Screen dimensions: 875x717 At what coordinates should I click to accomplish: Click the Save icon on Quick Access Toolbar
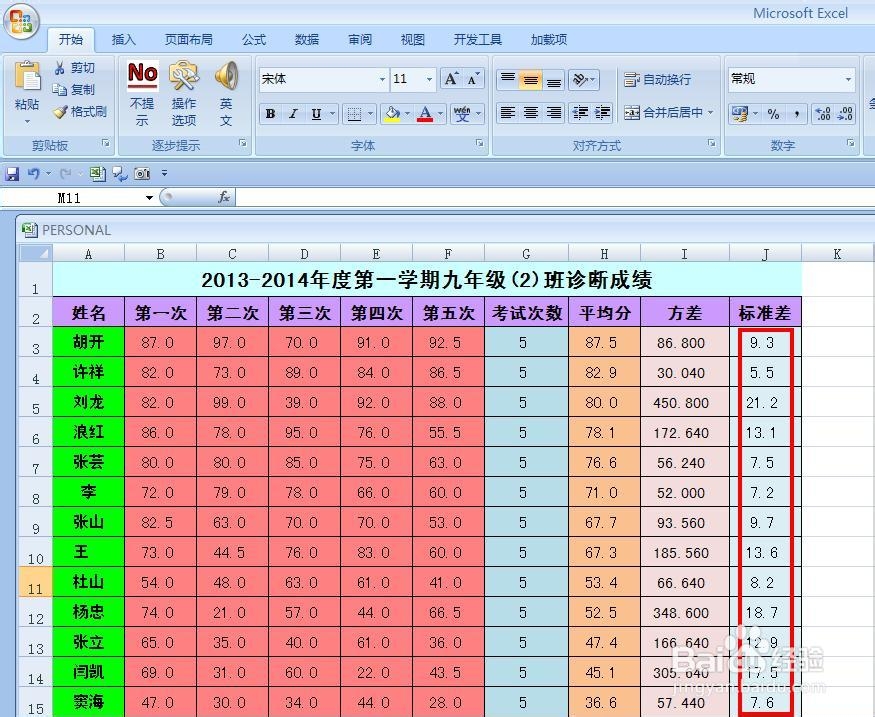[11, 171]
